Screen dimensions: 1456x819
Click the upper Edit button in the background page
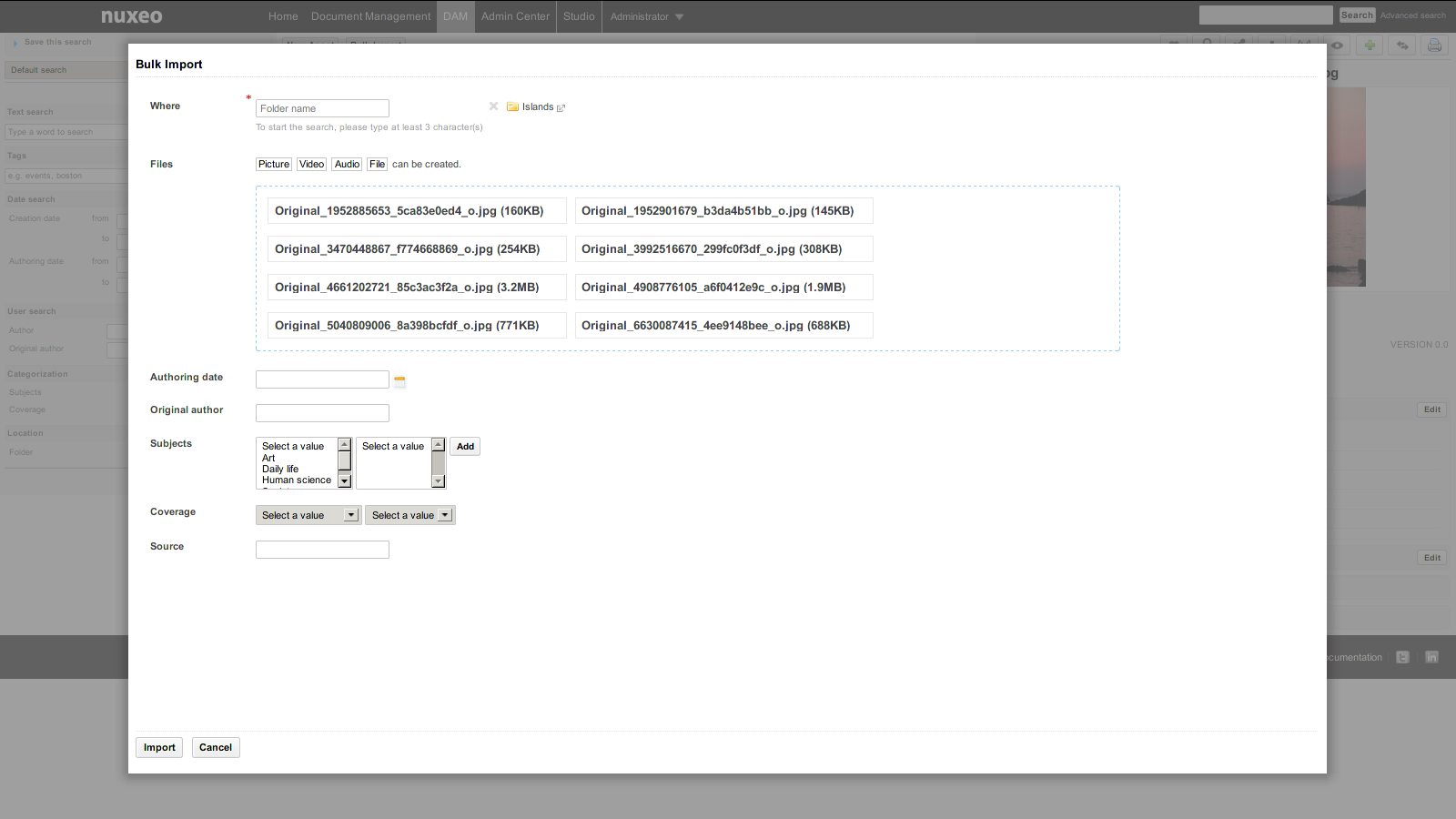point(1431,409)
